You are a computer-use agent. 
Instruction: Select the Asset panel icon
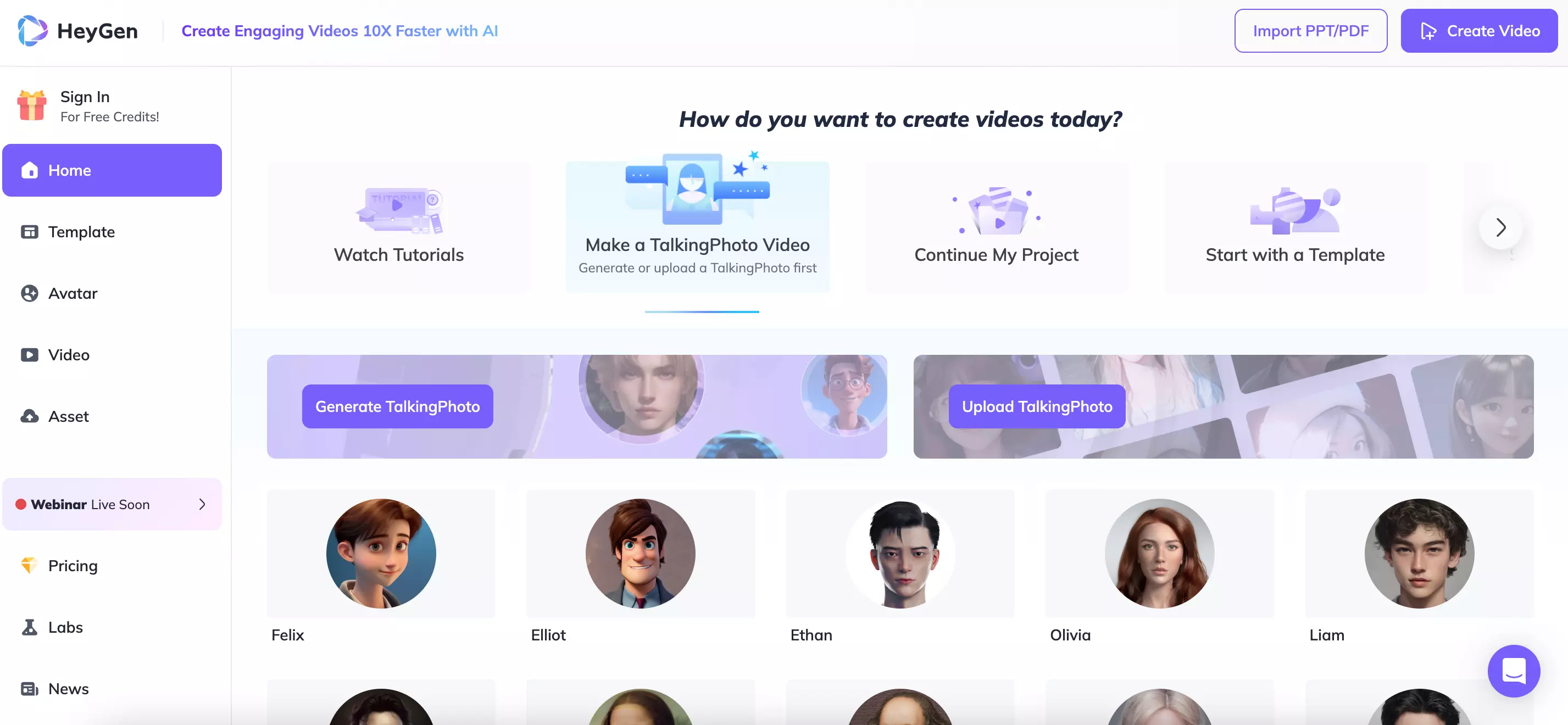[29, 415]
